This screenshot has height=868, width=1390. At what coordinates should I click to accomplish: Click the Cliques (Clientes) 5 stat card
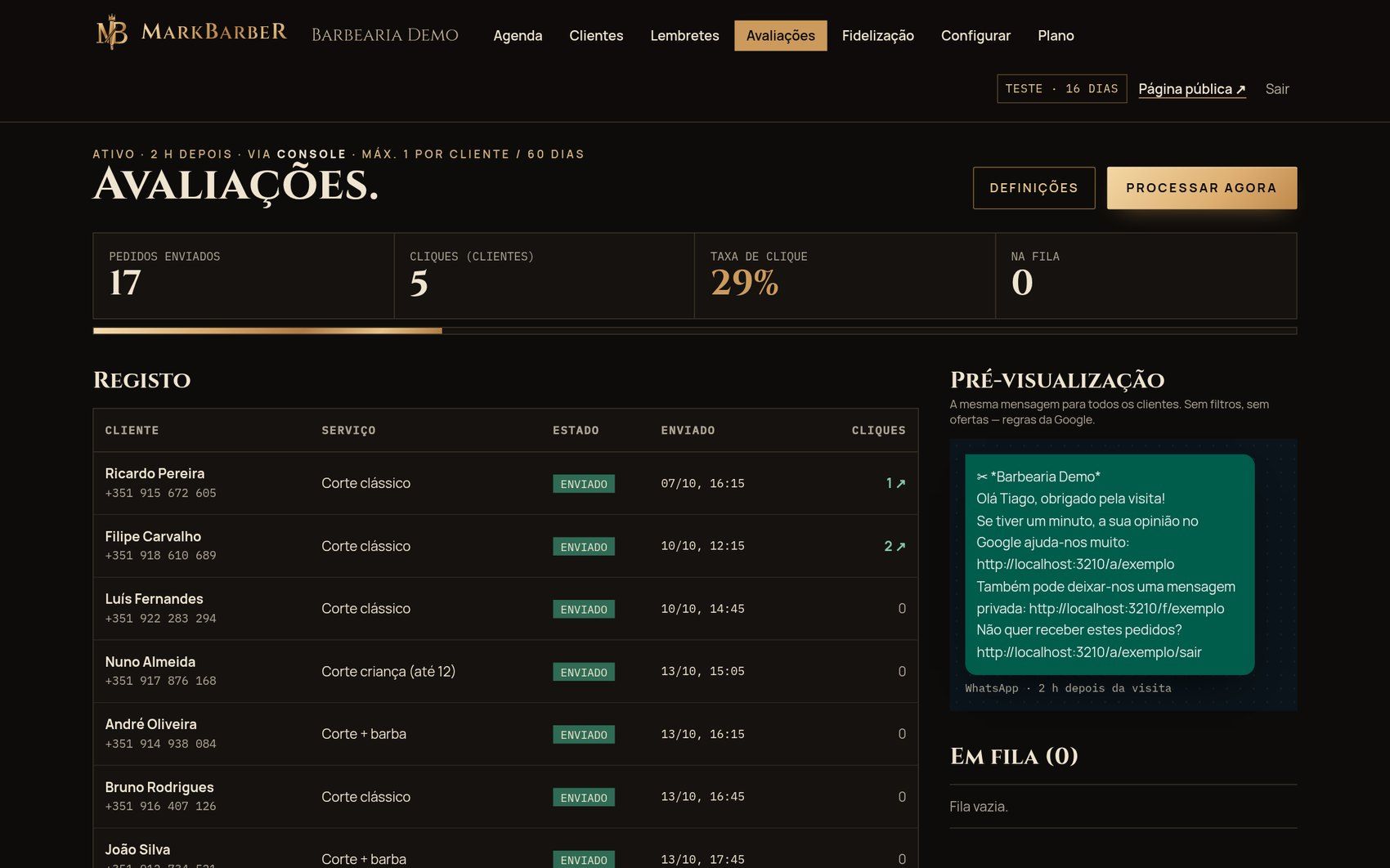[545, 275]
